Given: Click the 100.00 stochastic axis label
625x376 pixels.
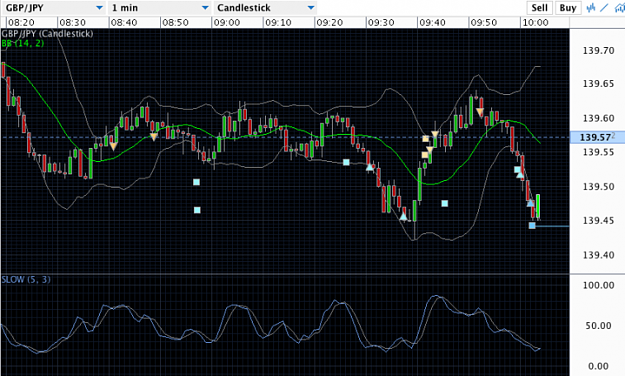Looking at the screenshot, I should point(598,285).
